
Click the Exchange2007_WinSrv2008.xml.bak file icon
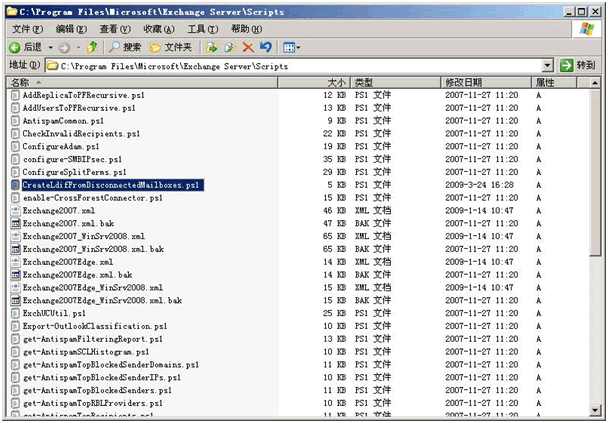[15, 249]
